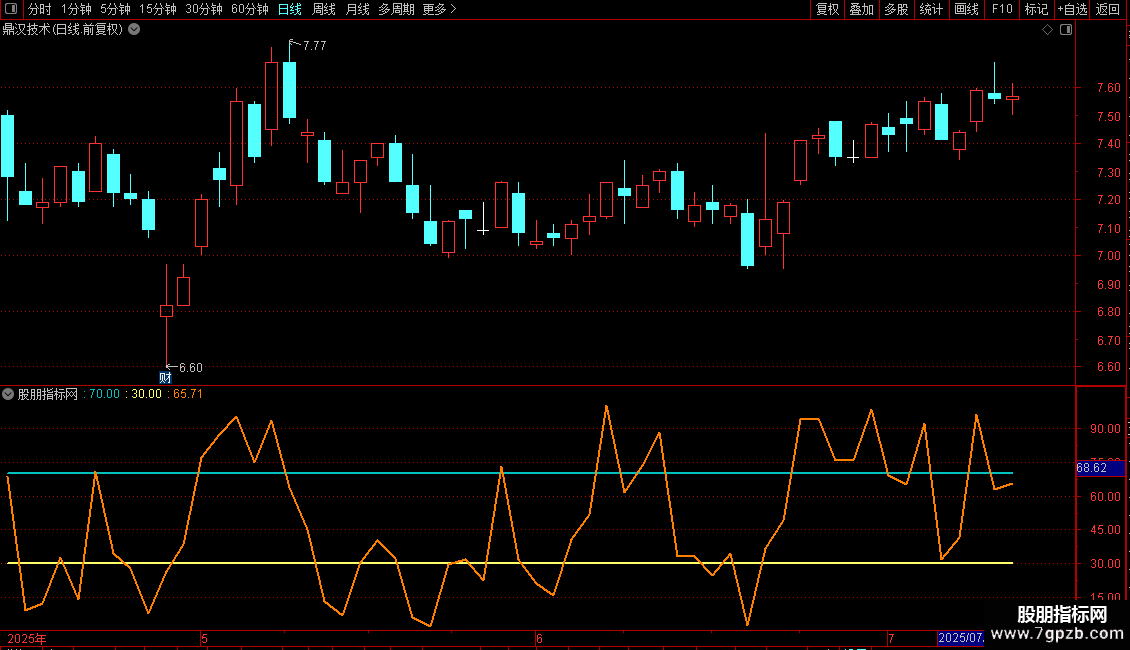Select the 60分钟 period tab
This screenshot has height=650, width=1130.
tap(250, 9)
